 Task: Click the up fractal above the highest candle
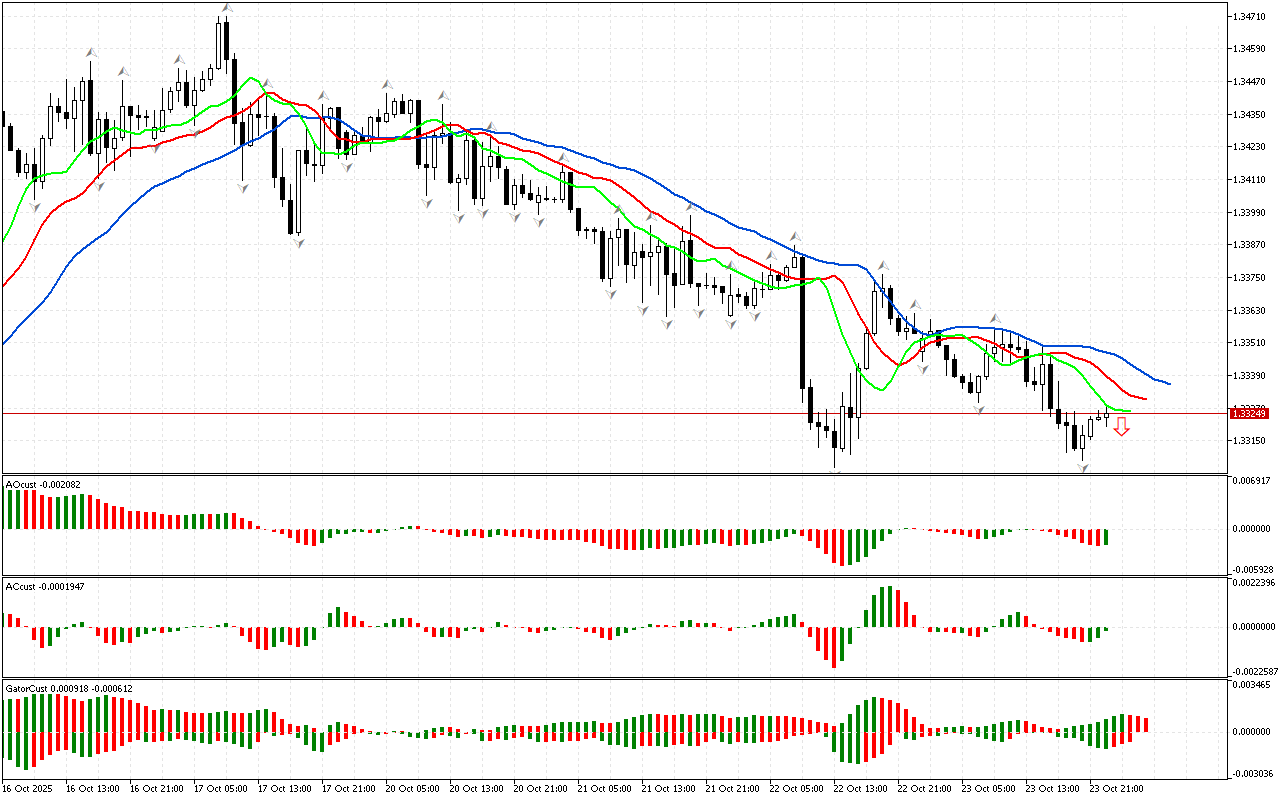[227, 9]
